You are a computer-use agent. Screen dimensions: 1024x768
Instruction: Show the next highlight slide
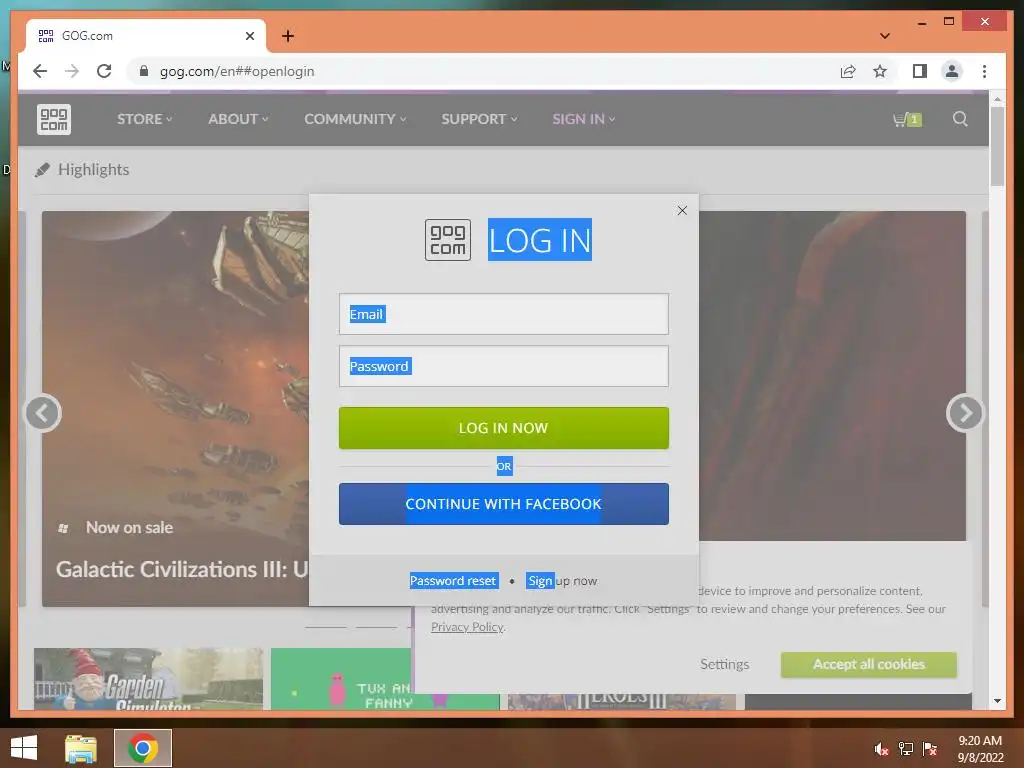point(965,413)
